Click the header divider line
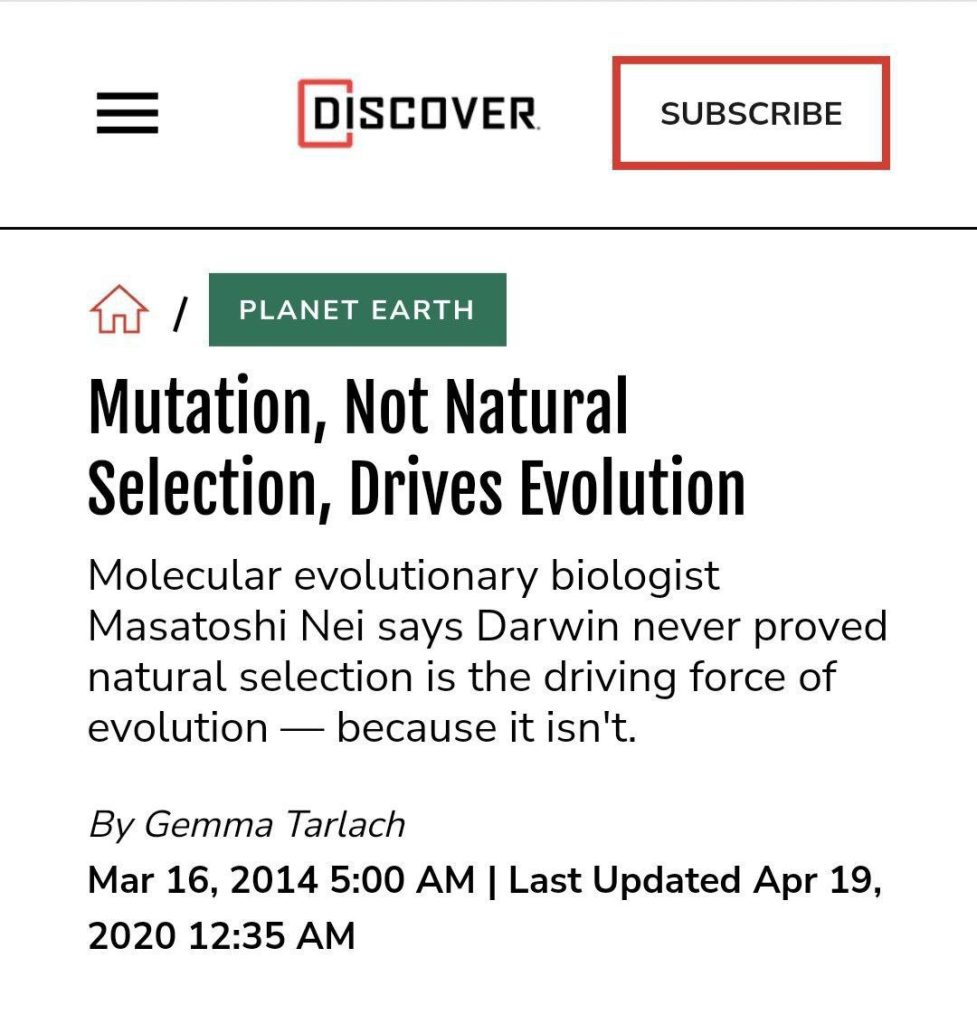Screen dimensions: 977x1024 [488, 229]
